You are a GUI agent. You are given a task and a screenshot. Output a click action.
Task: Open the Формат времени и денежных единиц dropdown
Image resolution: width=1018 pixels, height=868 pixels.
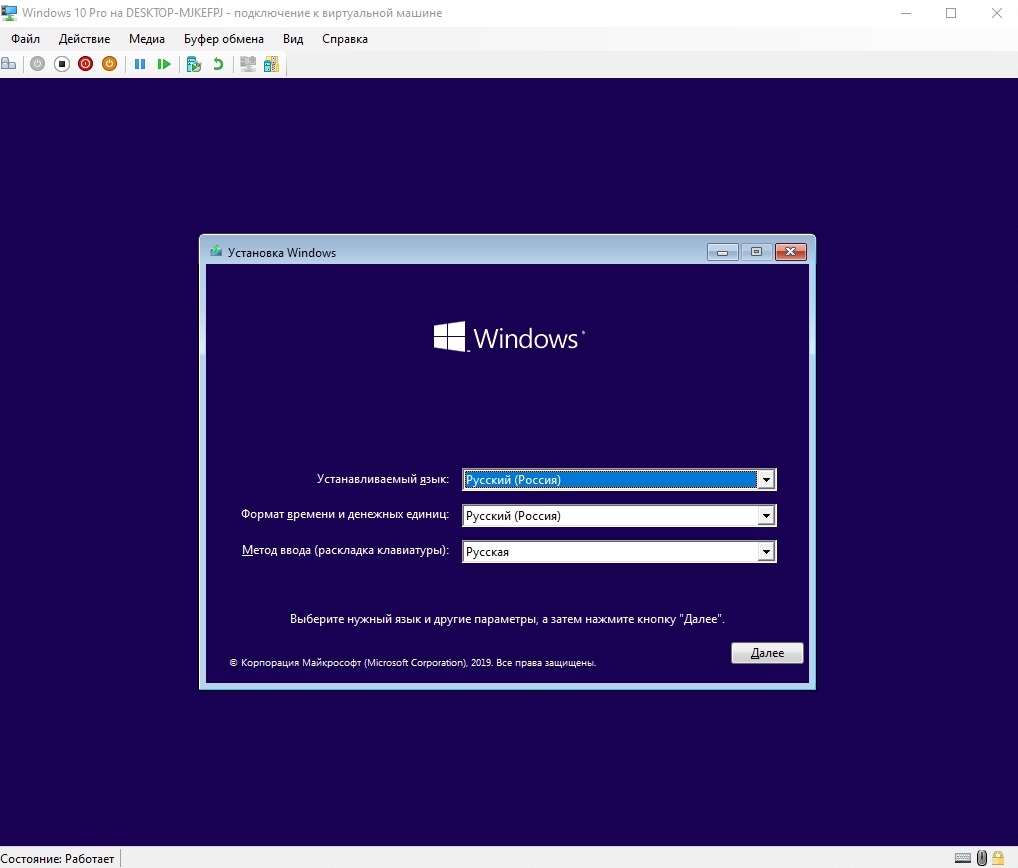766,516
